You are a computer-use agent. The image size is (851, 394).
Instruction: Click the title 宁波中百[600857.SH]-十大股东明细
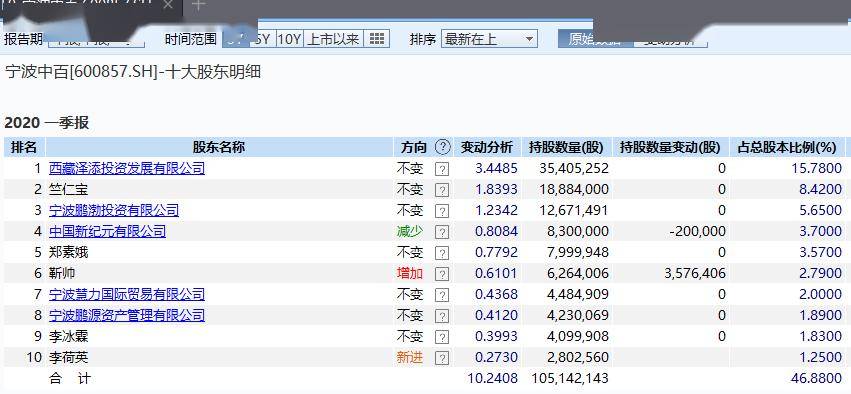click(133, 72)
